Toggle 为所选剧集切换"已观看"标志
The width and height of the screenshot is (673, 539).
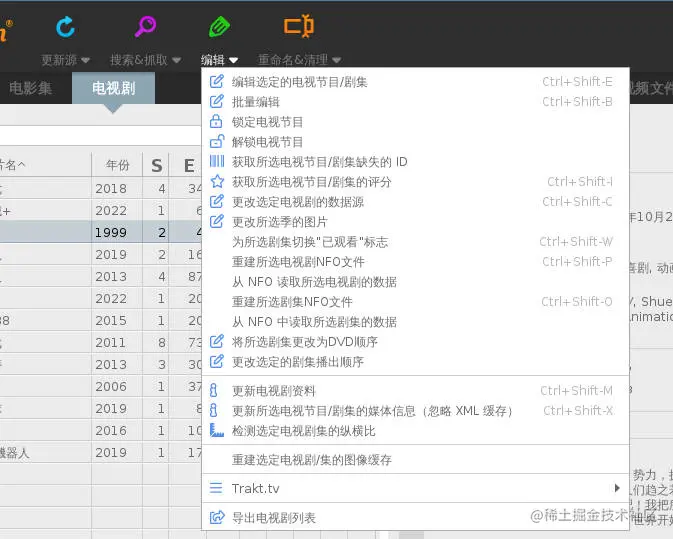(415, 242)
